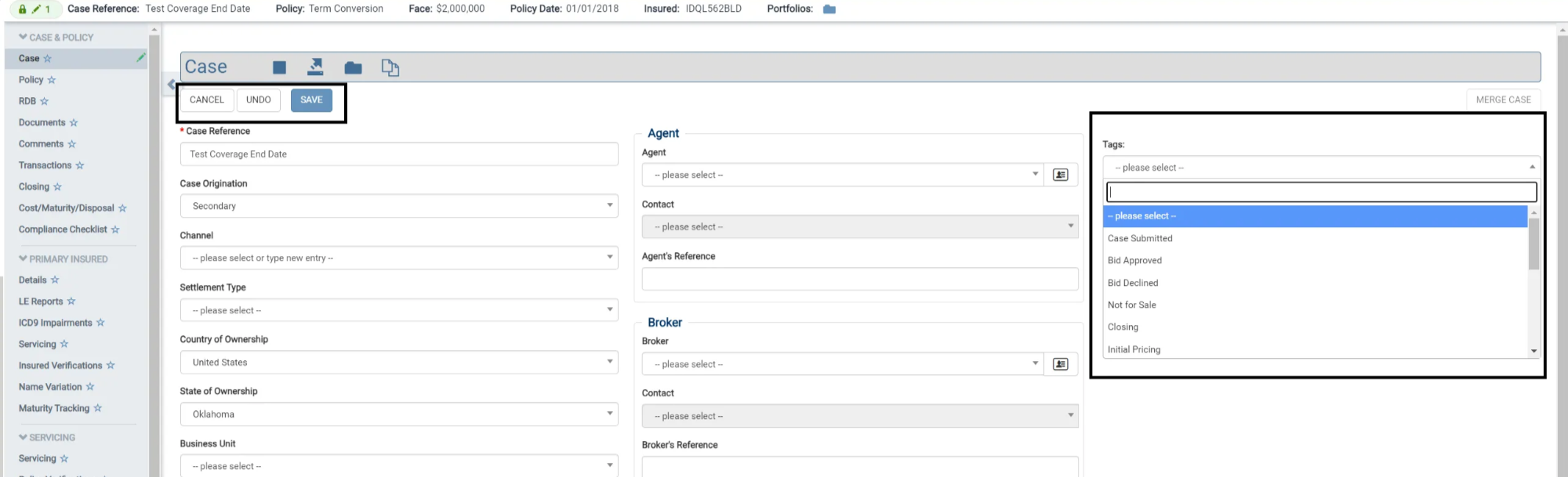The image size is (1568, 477).
Task: Click the MERGE CASE button
Action: pos(1503,99)
